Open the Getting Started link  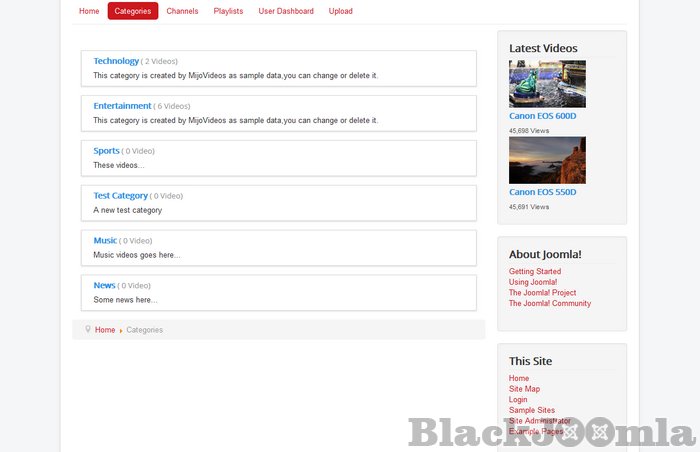[x=535, y=271]
